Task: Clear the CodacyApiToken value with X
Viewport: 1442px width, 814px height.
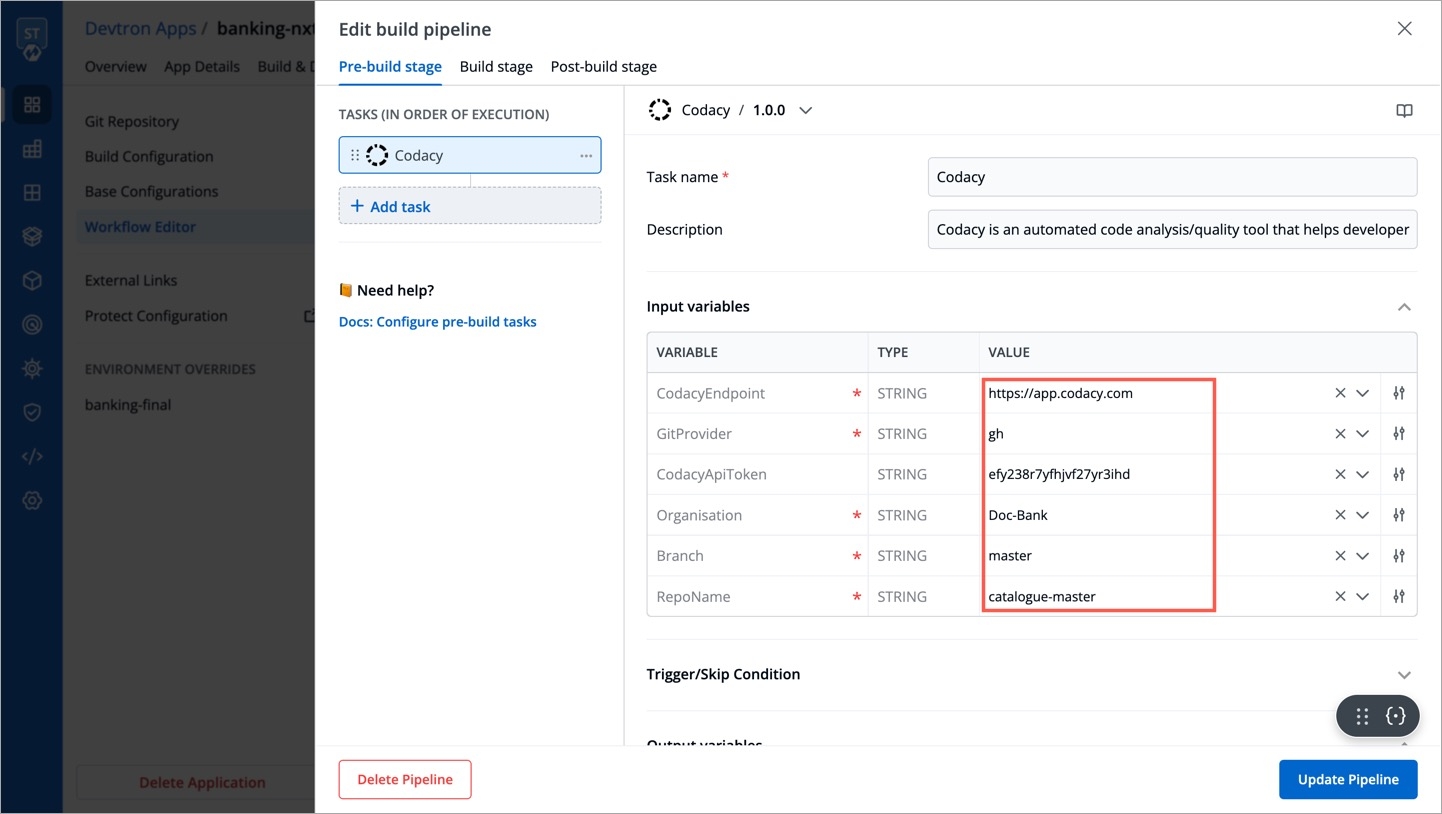Action: [1340, 475]
